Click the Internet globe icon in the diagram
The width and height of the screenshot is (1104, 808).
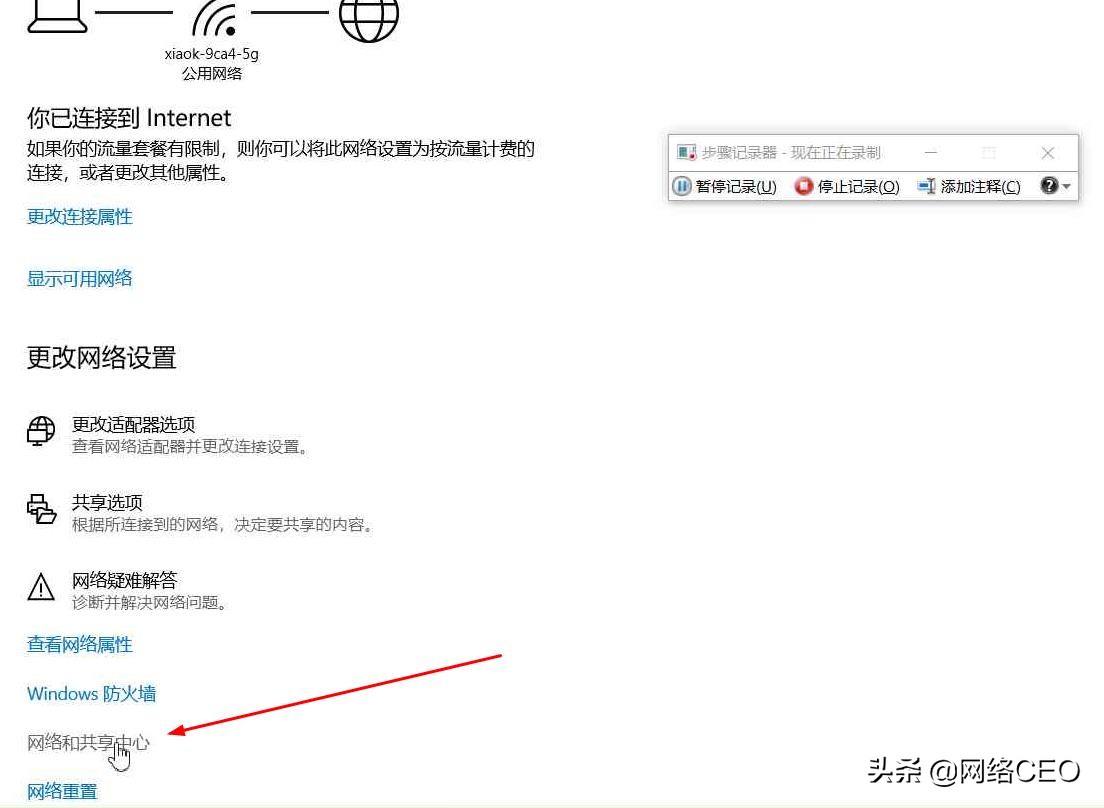(x=368, y=17)
